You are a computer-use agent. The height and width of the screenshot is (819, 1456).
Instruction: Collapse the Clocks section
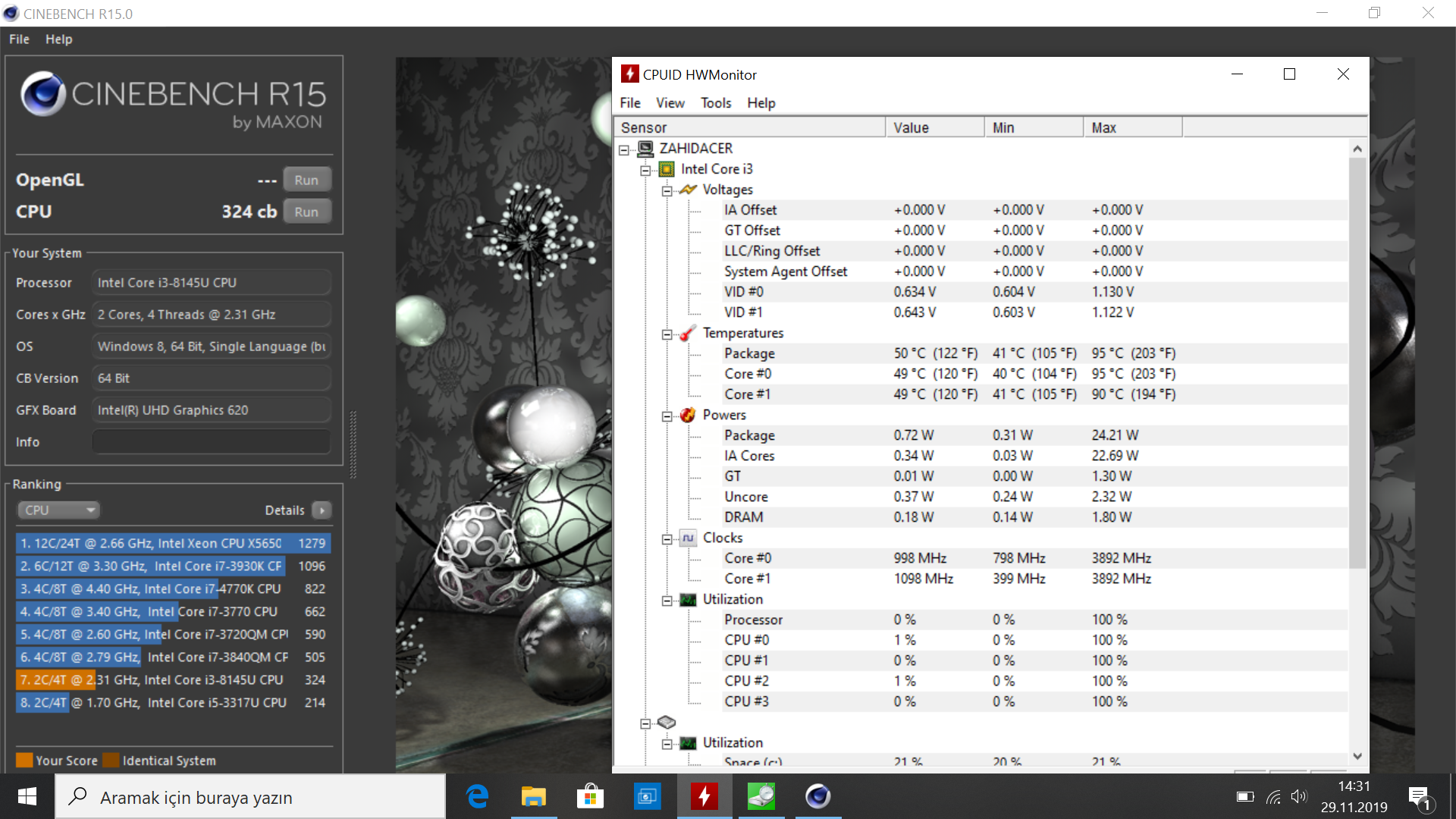point(667,539)
